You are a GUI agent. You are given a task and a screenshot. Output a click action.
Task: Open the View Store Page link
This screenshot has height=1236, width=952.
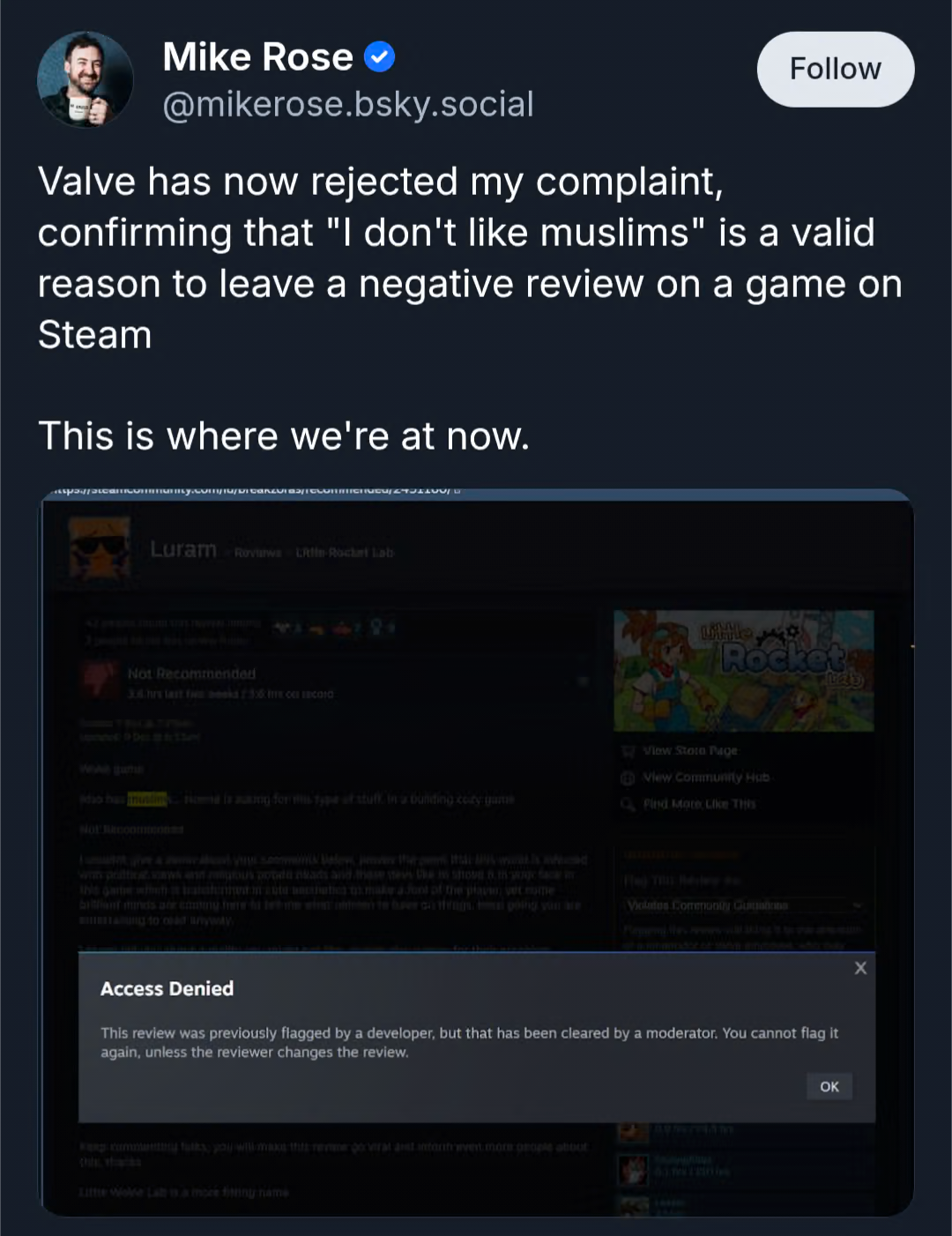click(690, 751)
